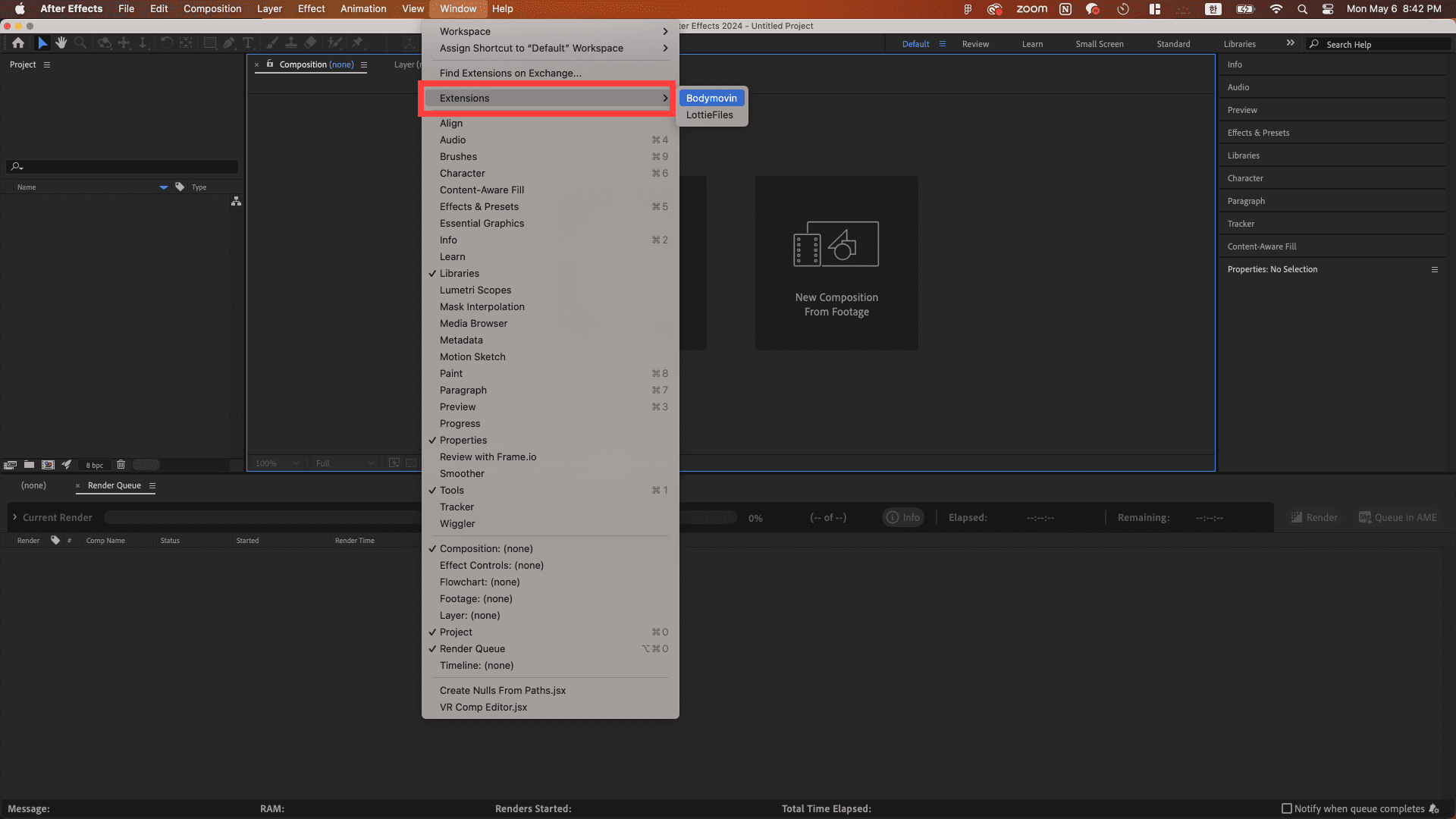Uncheck Render Queue in the Window menu
The image size is (1456, 819).
tap(550, 649)
